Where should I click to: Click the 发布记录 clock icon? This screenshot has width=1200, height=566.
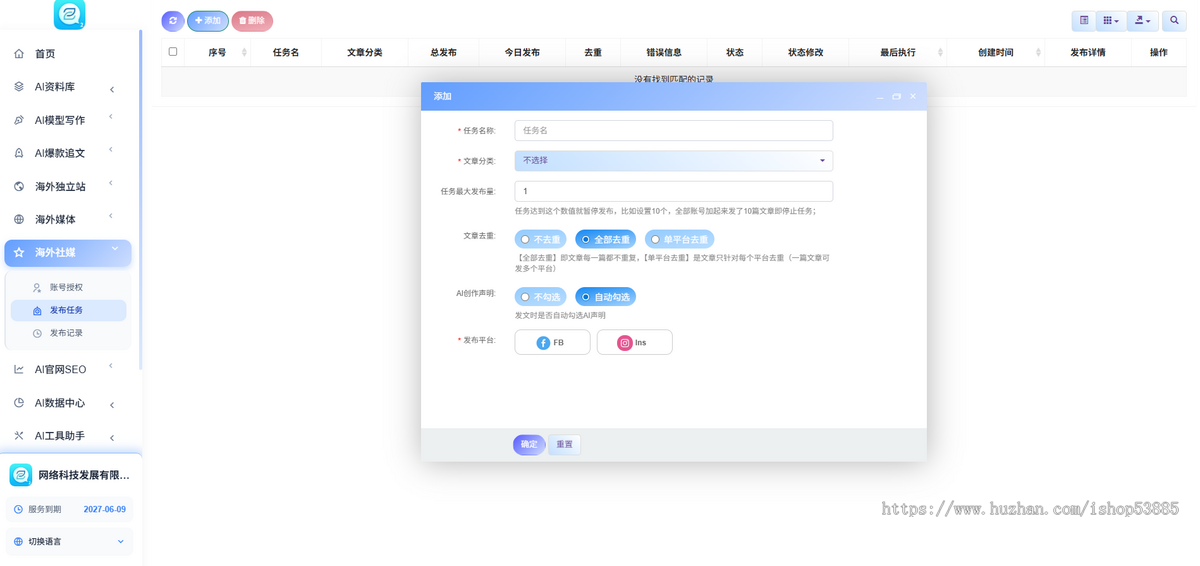37,333
